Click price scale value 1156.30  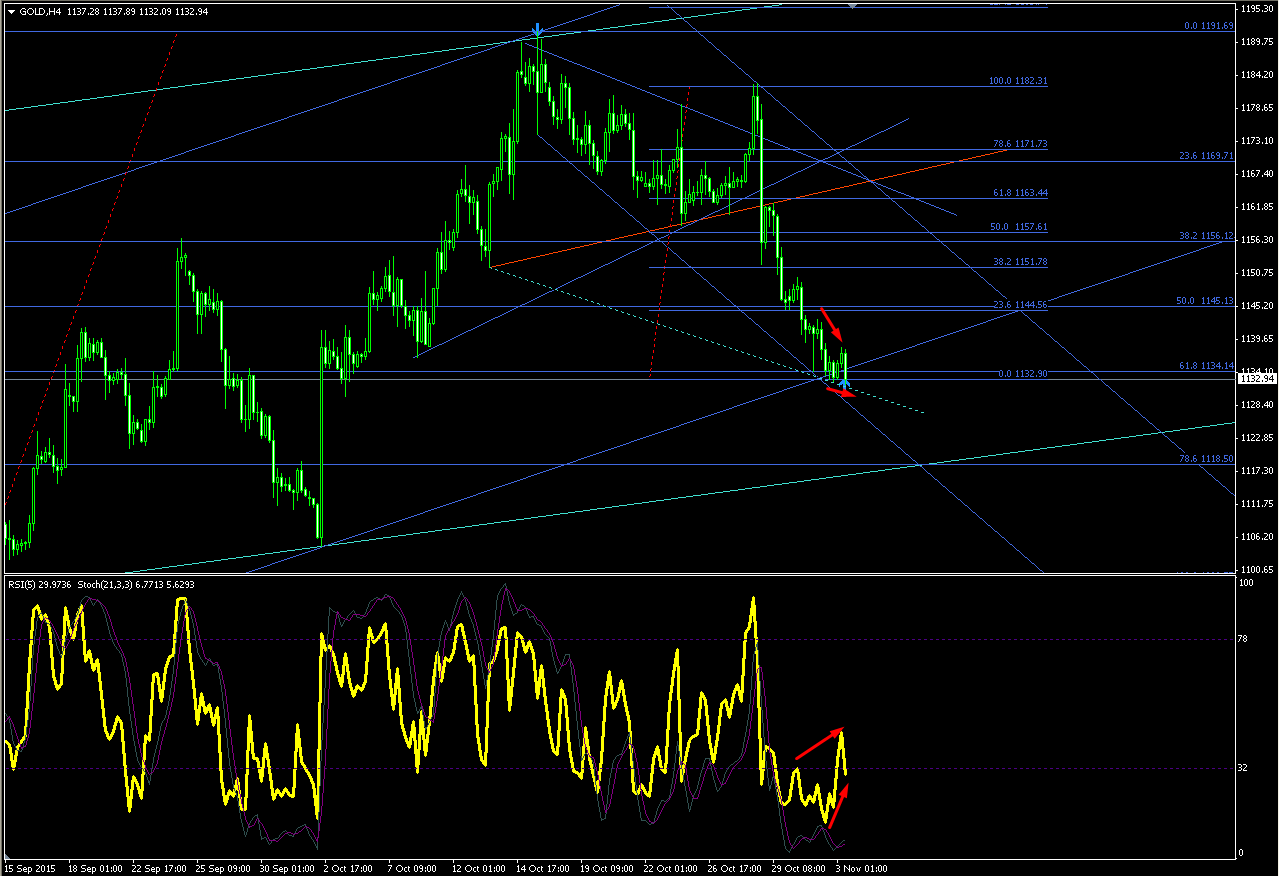[x=1257, y=240]
